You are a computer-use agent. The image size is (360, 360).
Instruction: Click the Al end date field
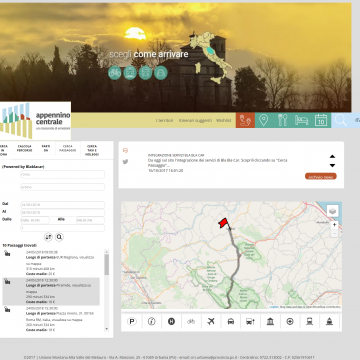click(62, 212)
